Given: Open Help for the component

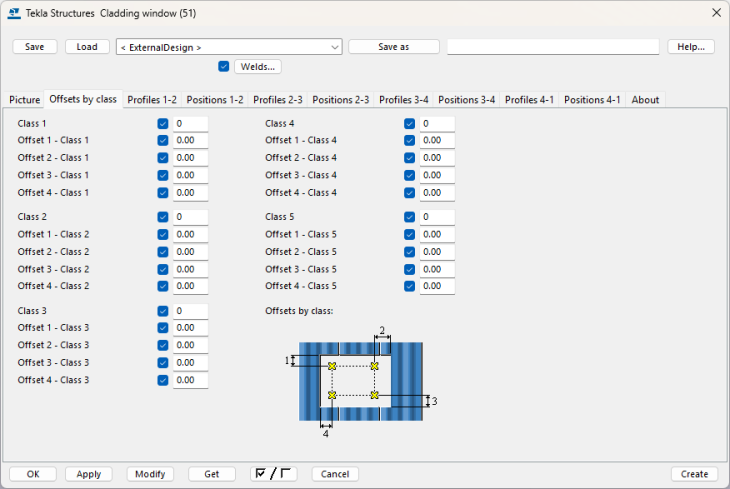Looking at the screenshot, I should pos(691,47).
